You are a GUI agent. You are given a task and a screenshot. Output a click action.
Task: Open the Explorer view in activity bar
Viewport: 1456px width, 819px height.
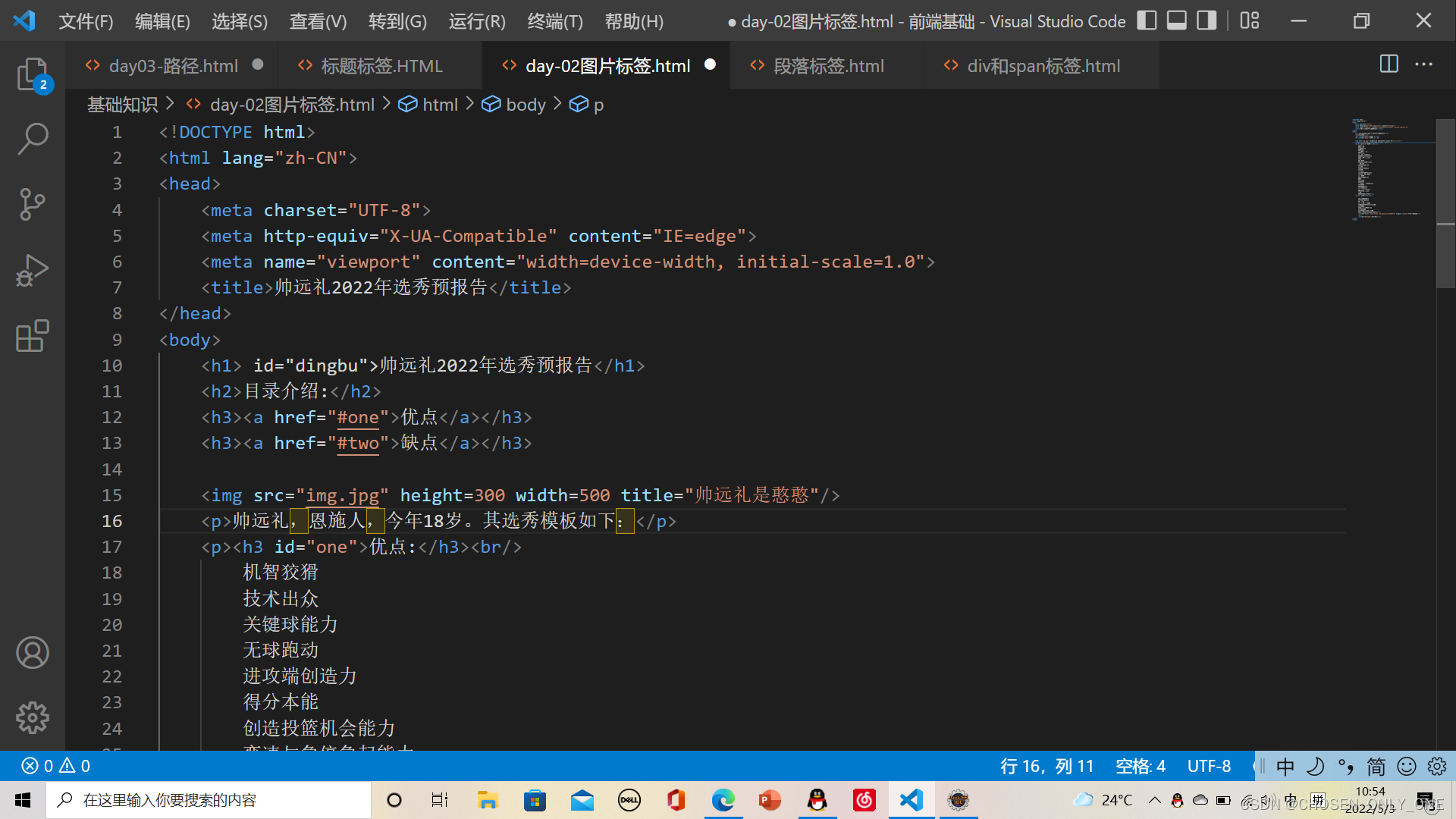coord(33,75)
